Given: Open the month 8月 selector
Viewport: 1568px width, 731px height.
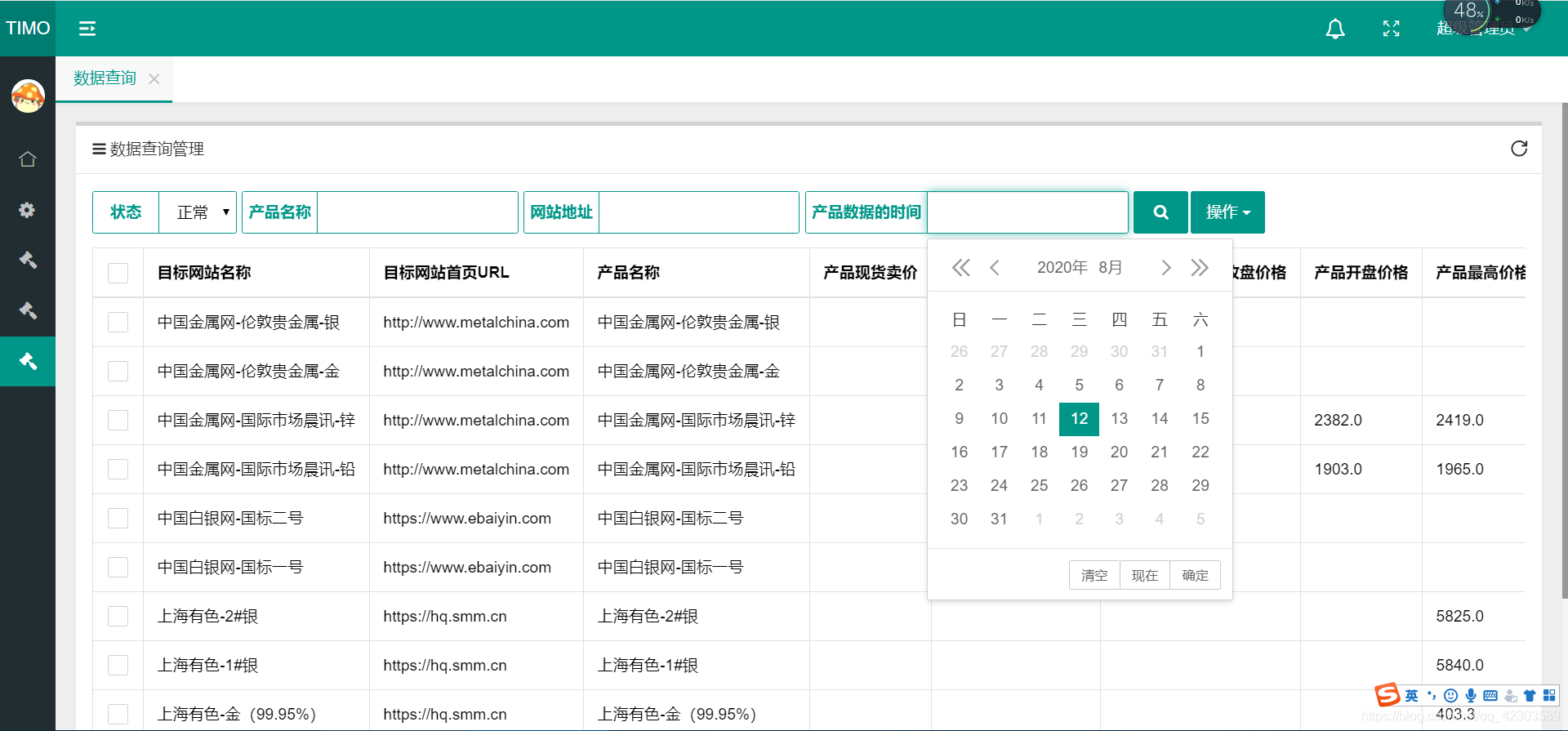Looking at the screenshot, I should coord(1110,268).
